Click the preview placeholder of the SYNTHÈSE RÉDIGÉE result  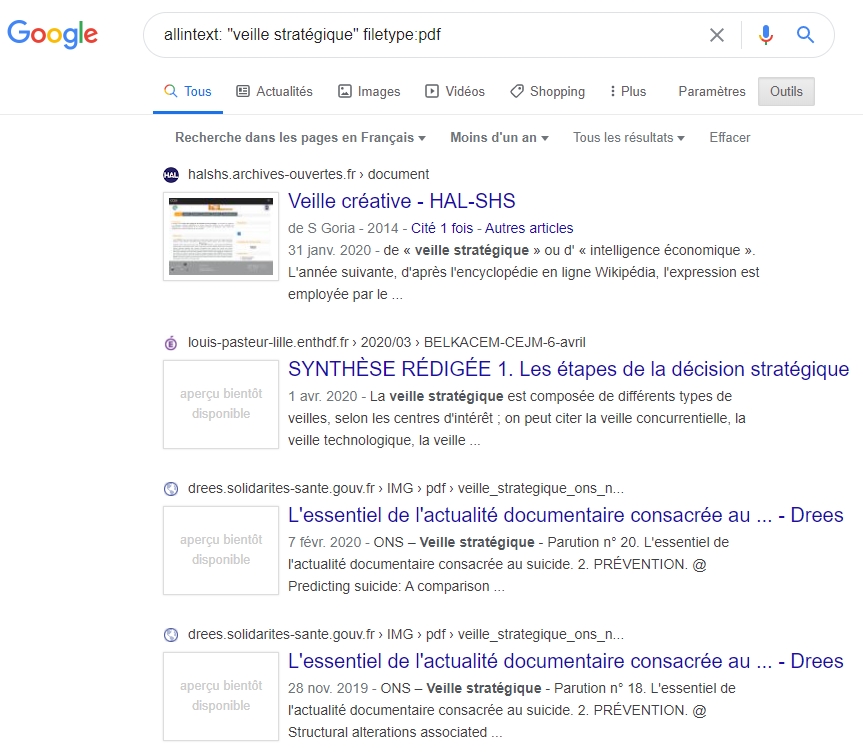tap(221, 404)
